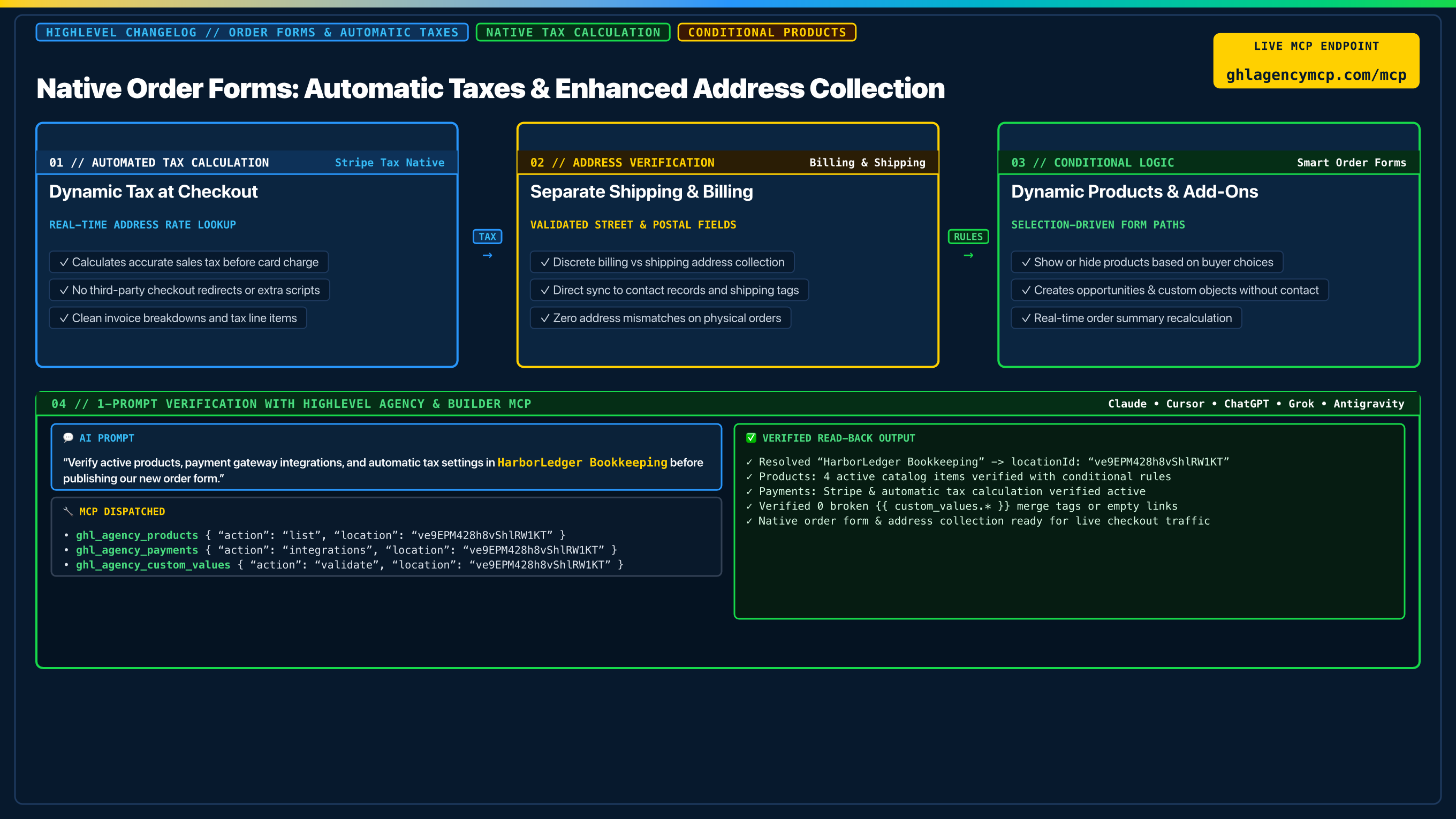Click the green checkmark icon beside VERIFIED READ-BACK OUTPUT
Screen dimensions: 1456x819
751,437
